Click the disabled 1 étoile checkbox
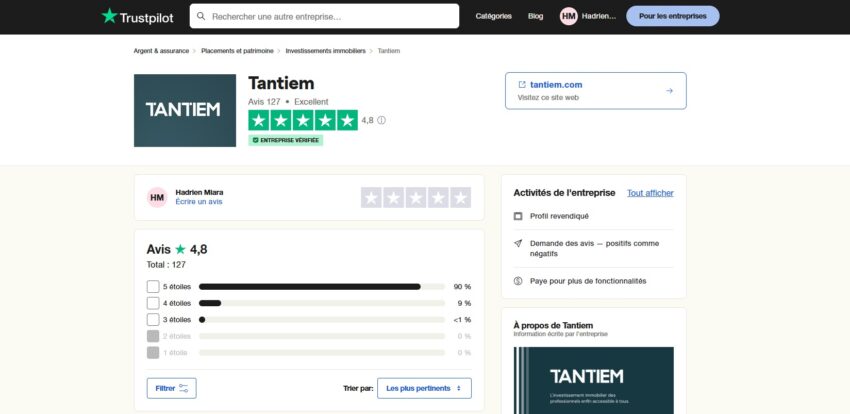This screenshot has height=414, width=850. point(153,353)
